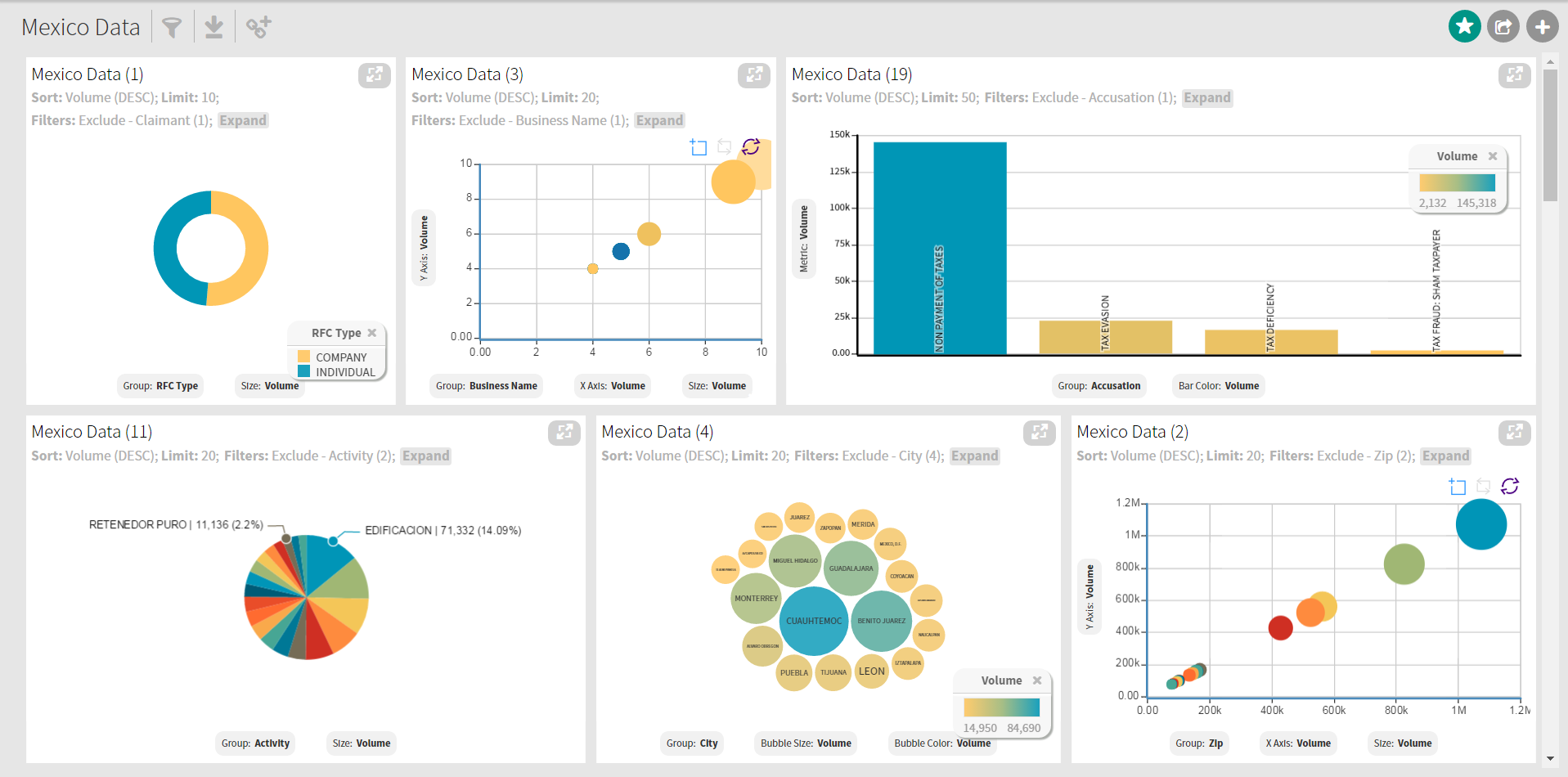Reset the Mexico Data (3) scatter chart
Image resolution: width=1568 pixels, height=777 pixels.
coord(751,146)
